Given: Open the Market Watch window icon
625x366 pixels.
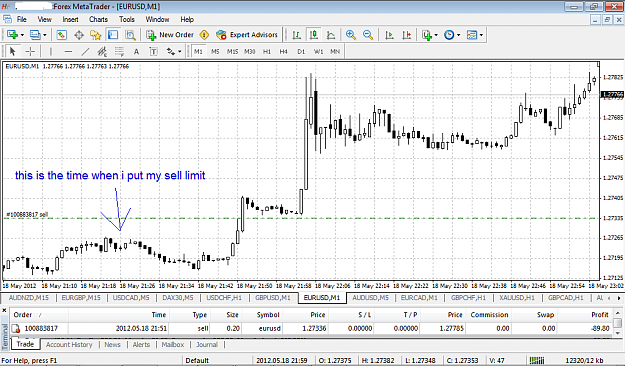Looking at the screenshot, I should tap(61, 35).
